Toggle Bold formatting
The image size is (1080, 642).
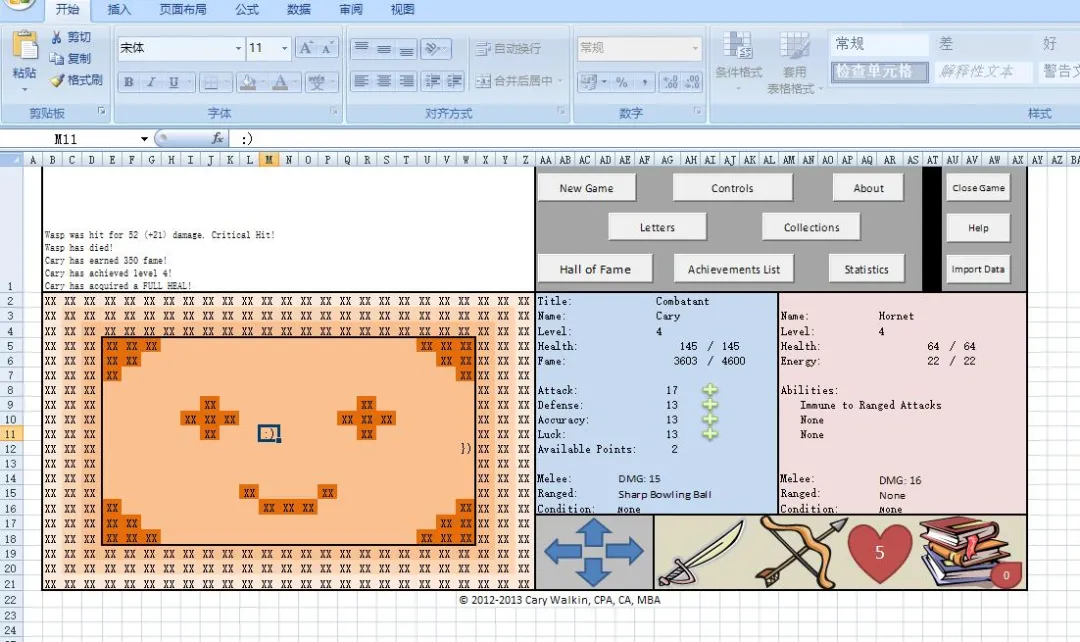click(x=129, y=82)
